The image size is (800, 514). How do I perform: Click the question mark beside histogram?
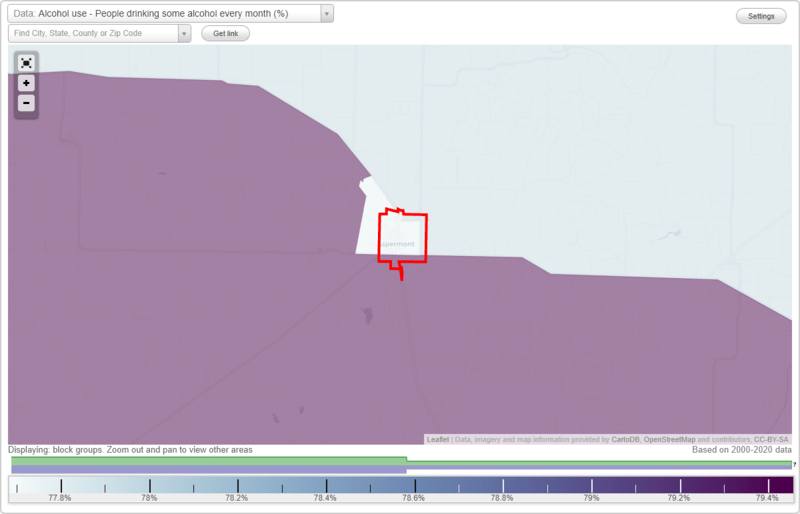794,464
